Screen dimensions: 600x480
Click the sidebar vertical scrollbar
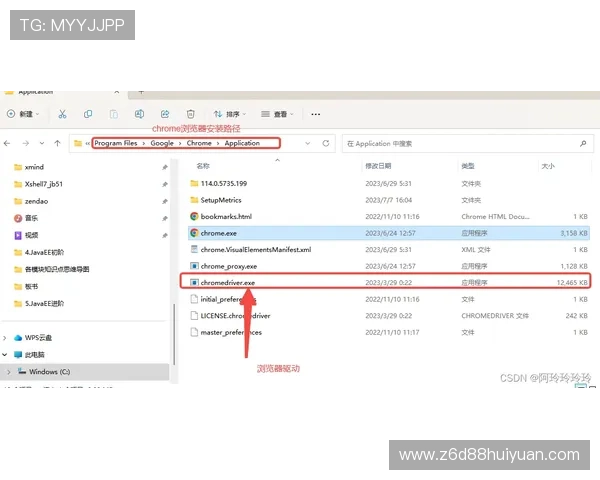(174, 334)
